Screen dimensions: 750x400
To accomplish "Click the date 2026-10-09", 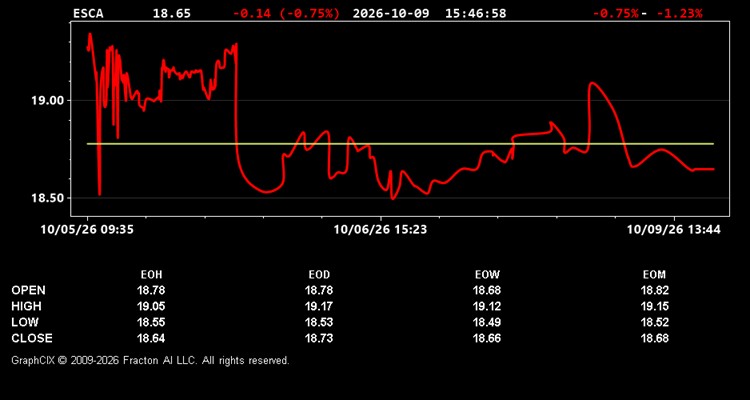I will point(392,13).
